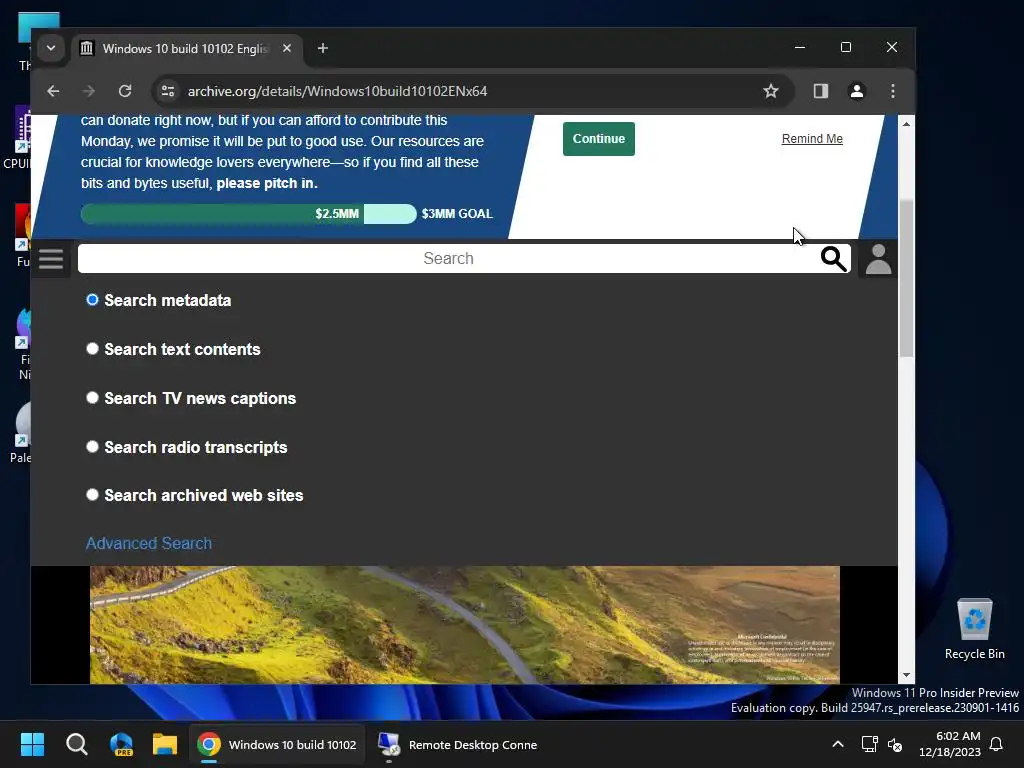Click the page scrollbar up arrow
This screenshot has width=1024, height=768.
[x=906, y=123]
